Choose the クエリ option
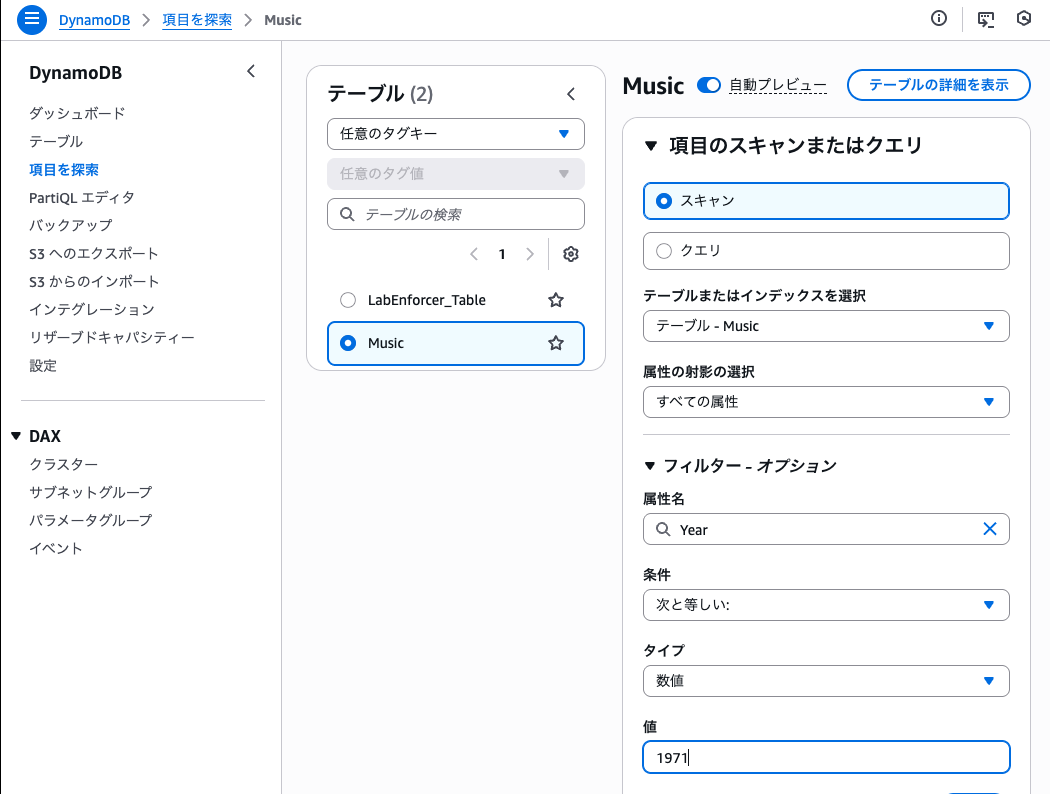This screenshot has height=794, width=1050. click(826, 251)
